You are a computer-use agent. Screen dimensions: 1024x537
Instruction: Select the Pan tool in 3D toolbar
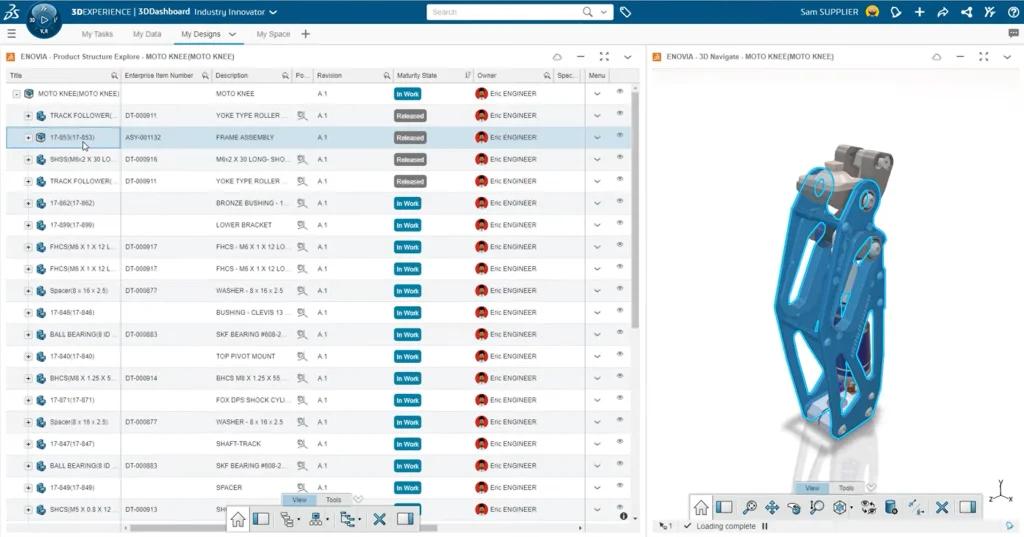click(771, 507)
